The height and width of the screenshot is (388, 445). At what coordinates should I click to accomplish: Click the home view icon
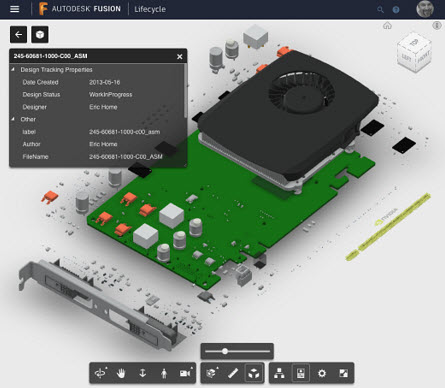tap(387, 26)
